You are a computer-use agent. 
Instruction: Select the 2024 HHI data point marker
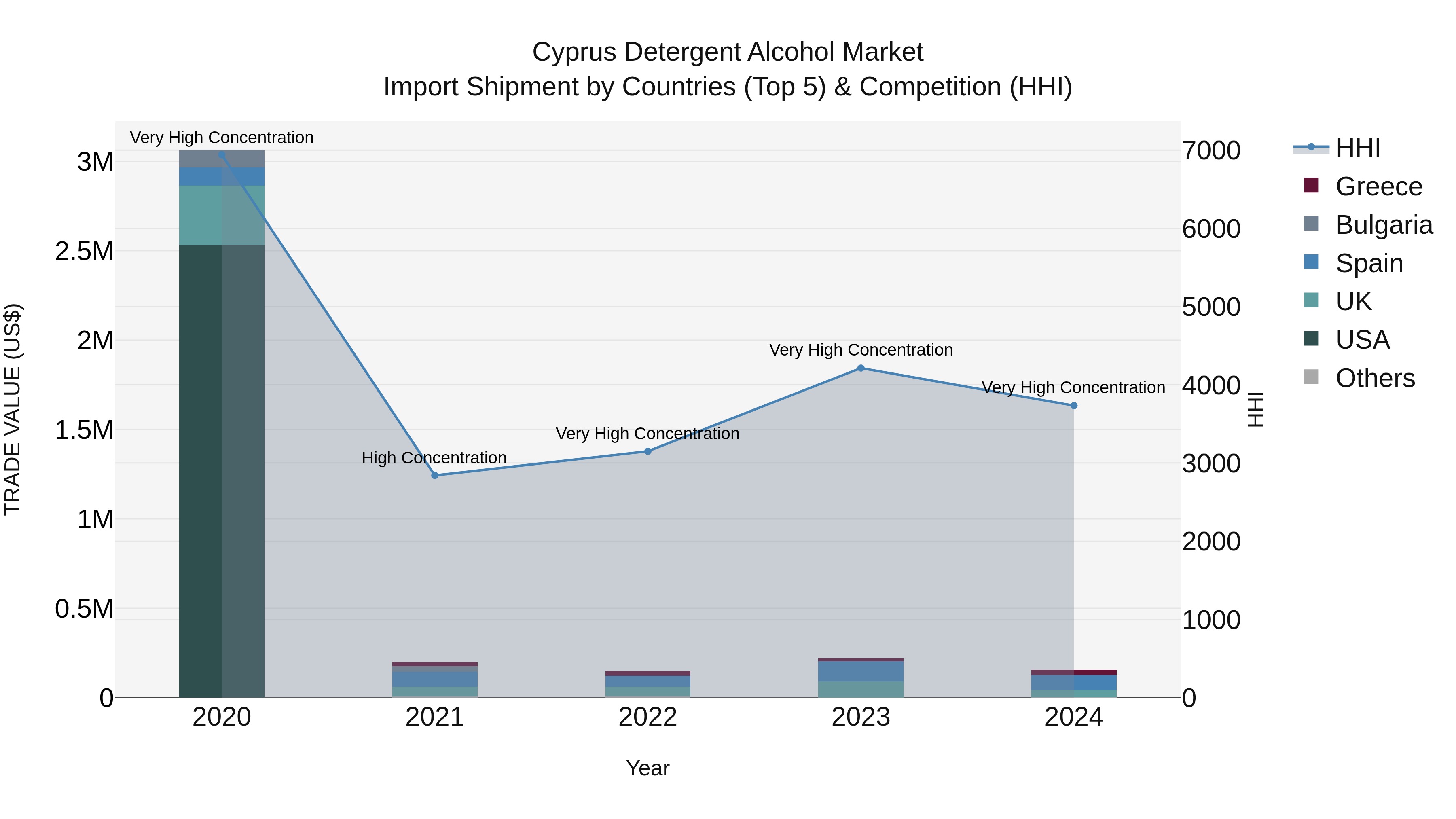pos(1074,405)
